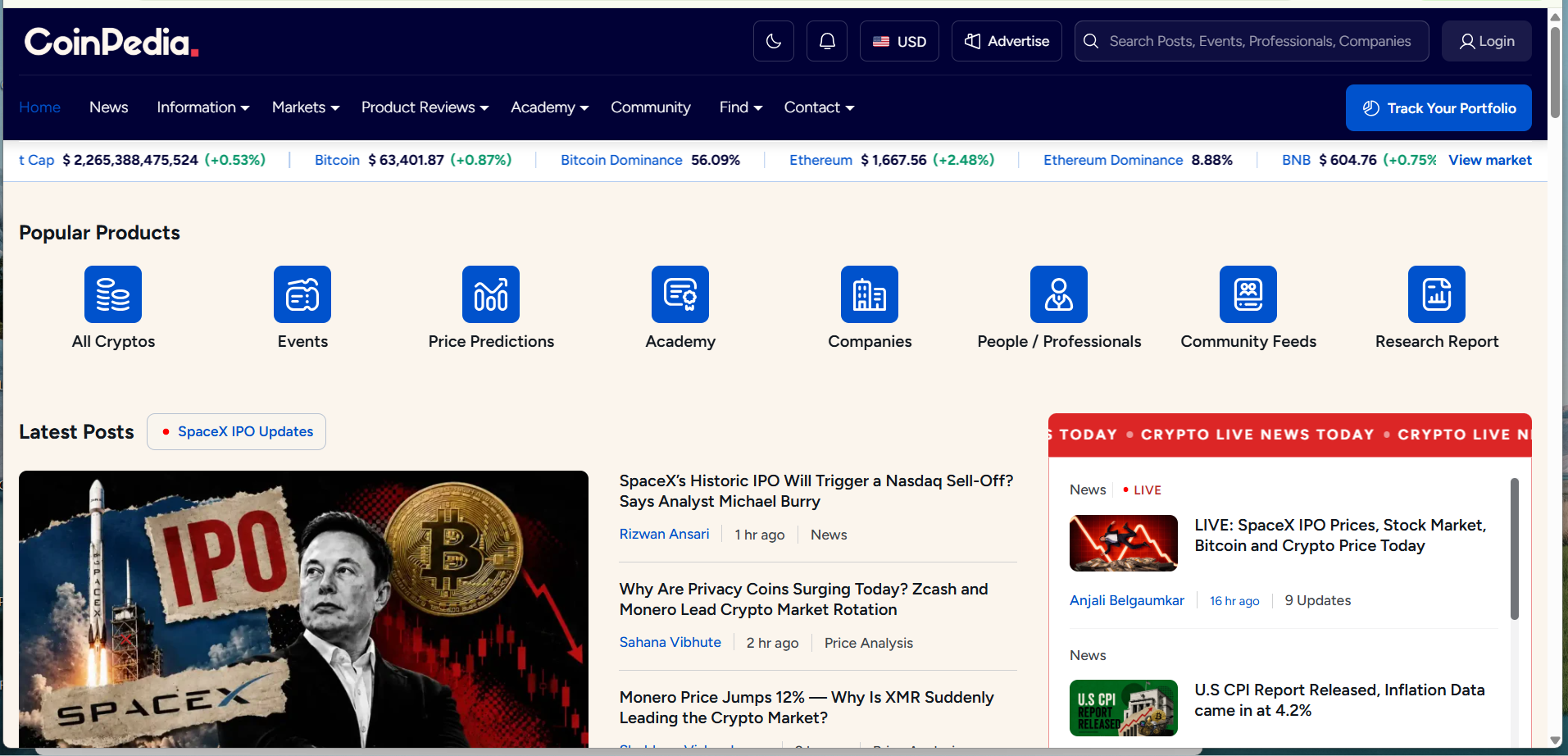Viewport: 1568px width, 756px height.
Task: Click the News category beside '1 hr ago'
Action: click(829, 535)
